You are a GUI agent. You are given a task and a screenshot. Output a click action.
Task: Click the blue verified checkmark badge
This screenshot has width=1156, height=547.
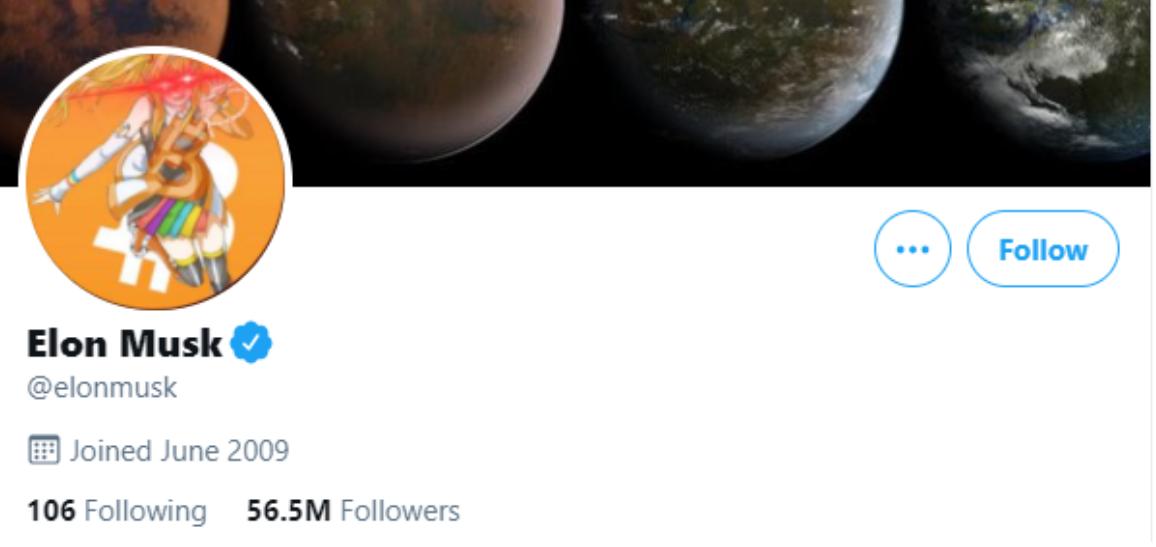[251, 342]
